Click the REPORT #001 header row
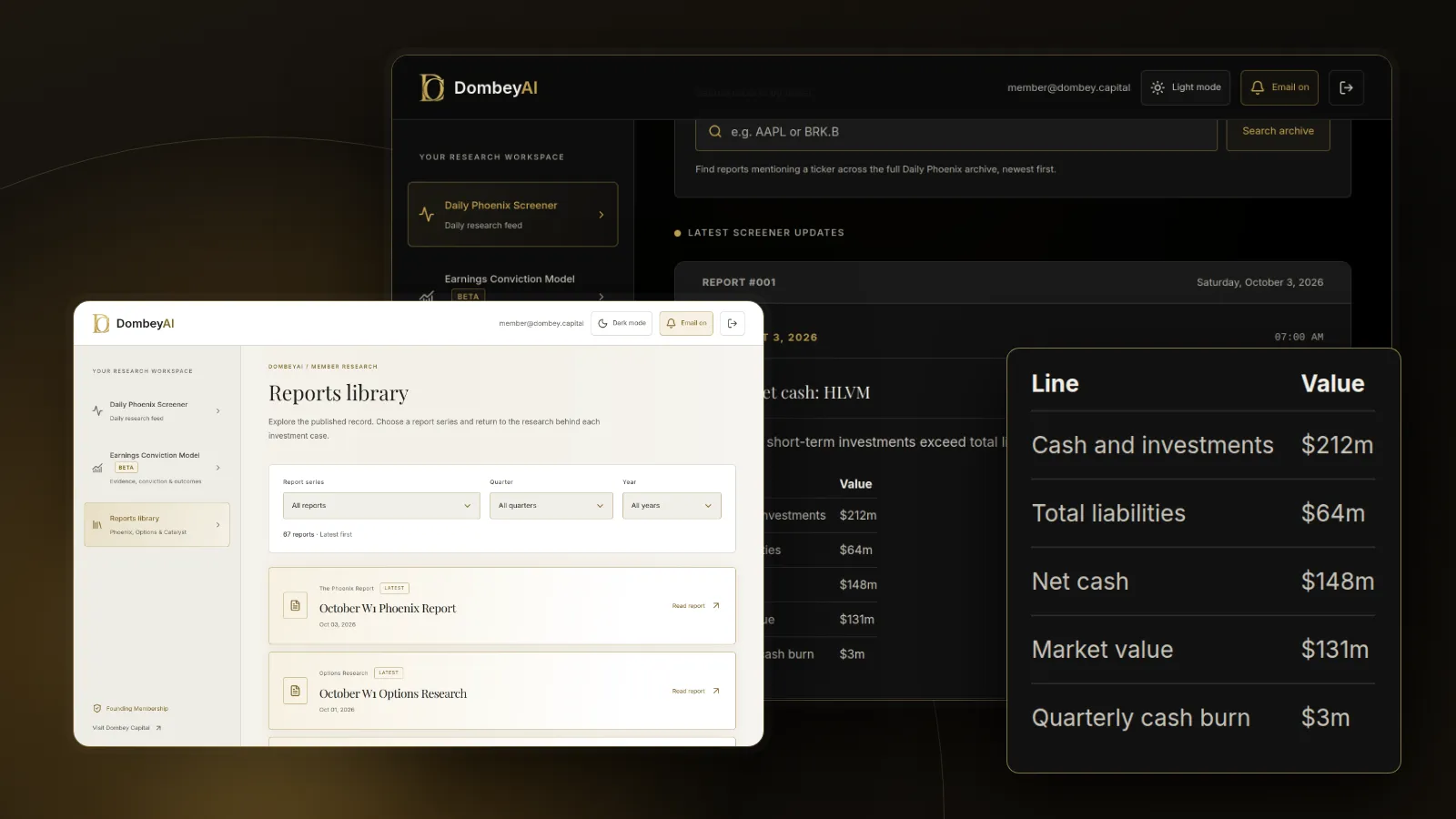The image size is (1456, 819). pyautogui.click(x=1013, y=282)
